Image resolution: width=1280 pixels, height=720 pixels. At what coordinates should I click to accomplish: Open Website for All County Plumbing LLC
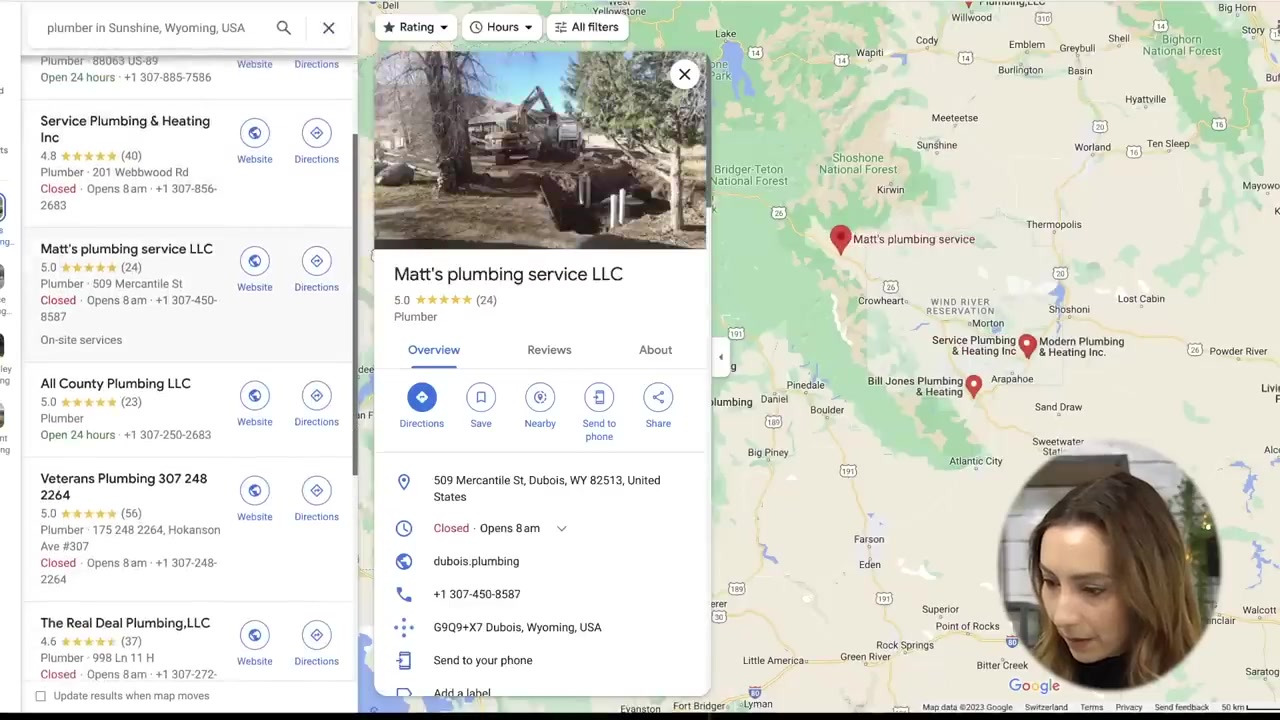coord(254,404)
